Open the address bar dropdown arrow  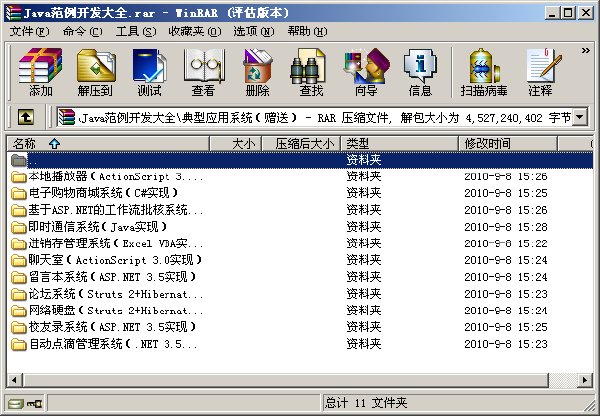coord(580,117)
